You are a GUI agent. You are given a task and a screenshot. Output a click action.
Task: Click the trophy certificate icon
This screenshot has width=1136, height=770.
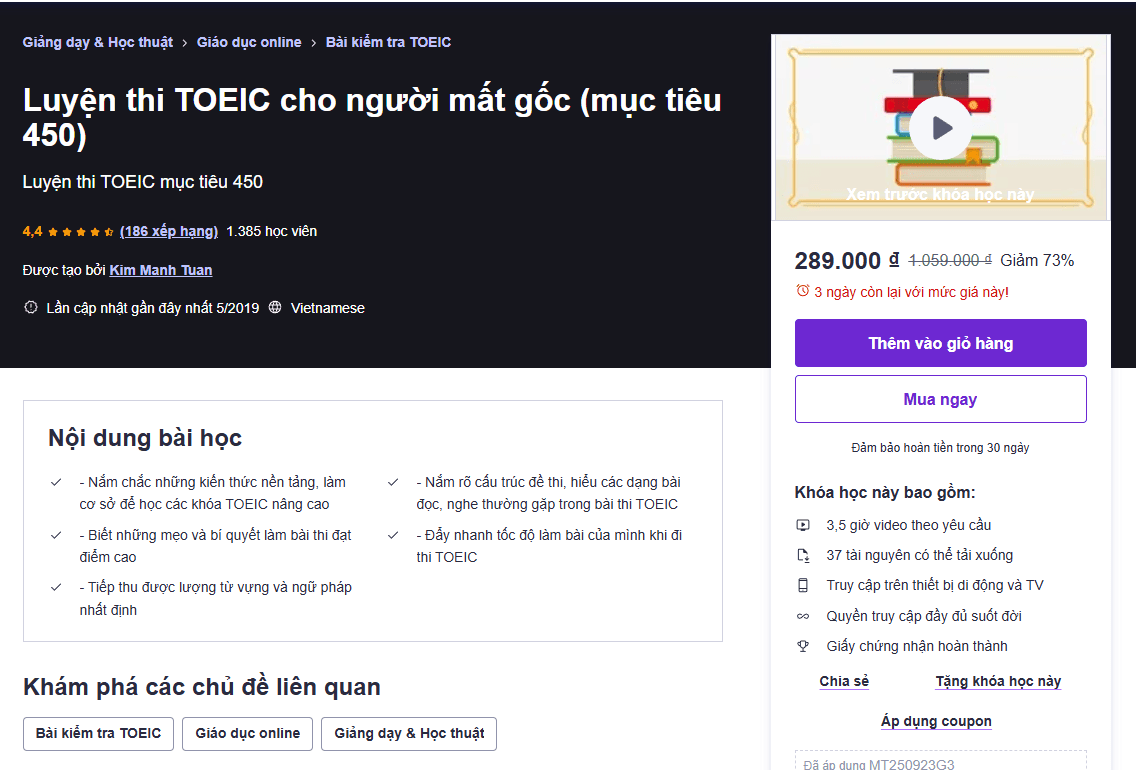803,646
